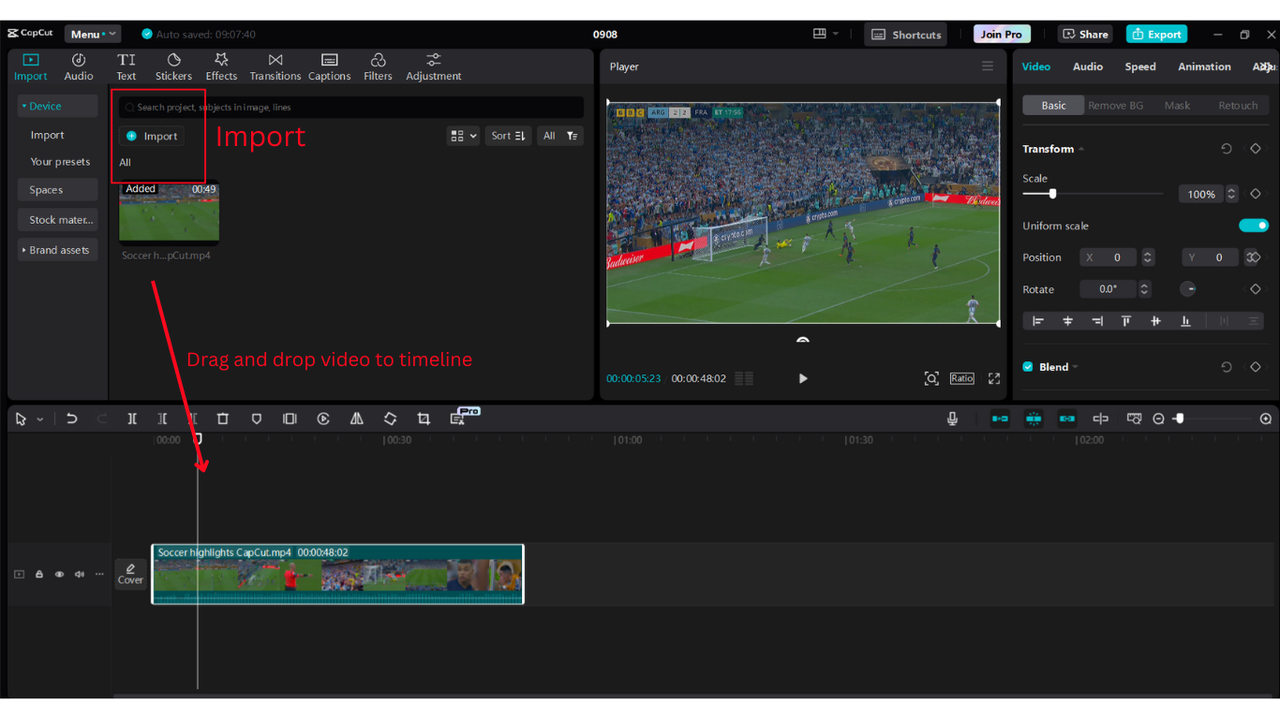1280x719 pixels.
Task: Click the Freeze frame icon
Action: click(289, 419)
